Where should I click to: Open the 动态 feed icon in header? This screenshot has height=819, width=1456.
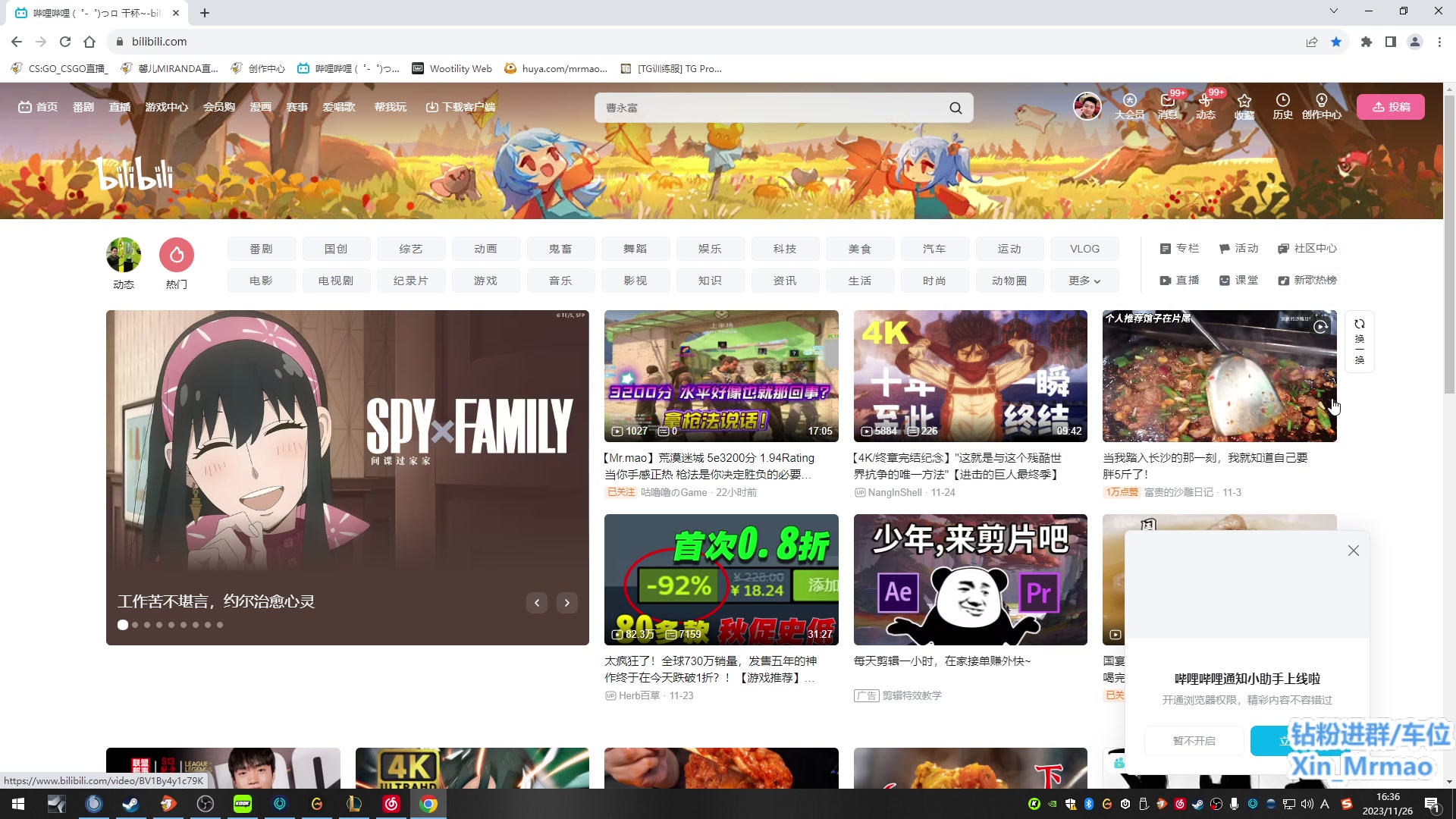click(x=1206, y=106)
